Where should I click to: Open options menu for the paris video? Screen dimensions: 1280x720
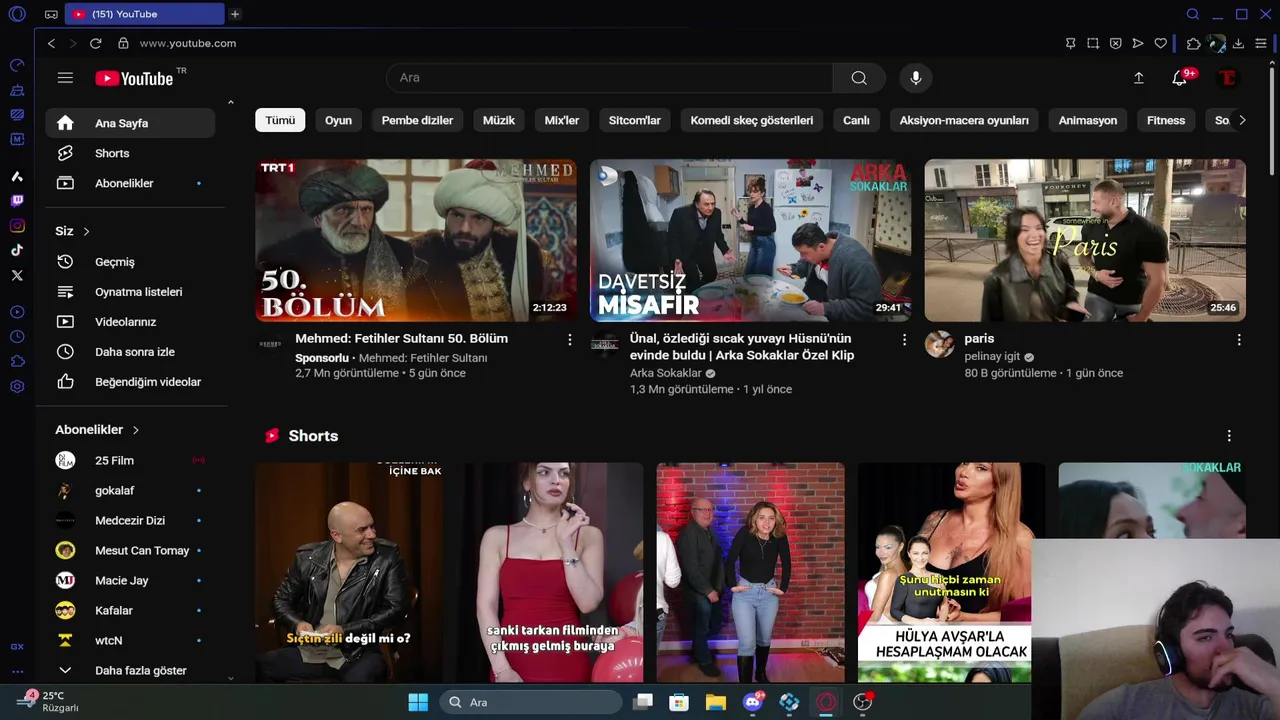pos(1239,340)
